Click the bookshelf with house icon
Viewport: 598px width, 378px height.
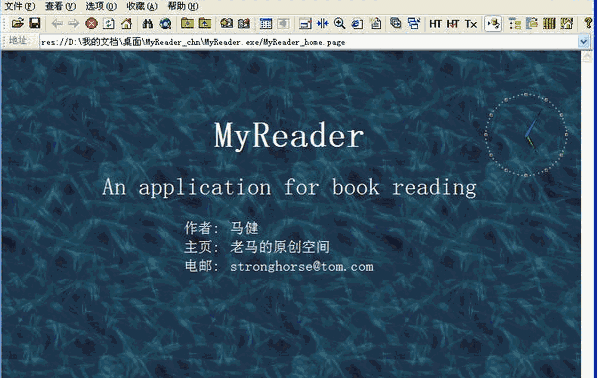(x=567, y=24)
